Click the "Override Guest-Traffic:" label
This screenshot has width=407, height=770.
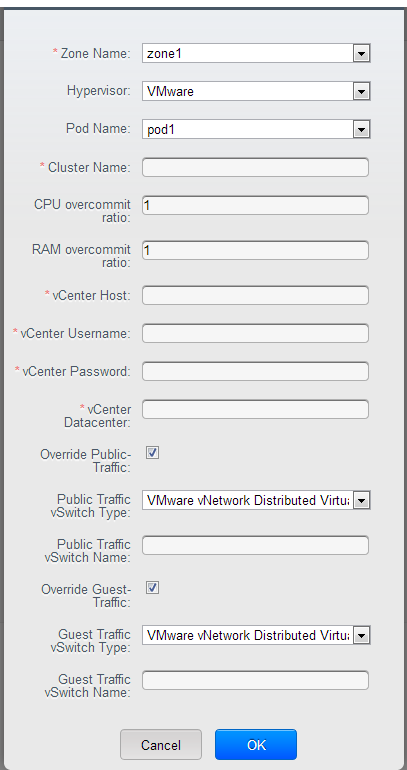pos(86,595)
